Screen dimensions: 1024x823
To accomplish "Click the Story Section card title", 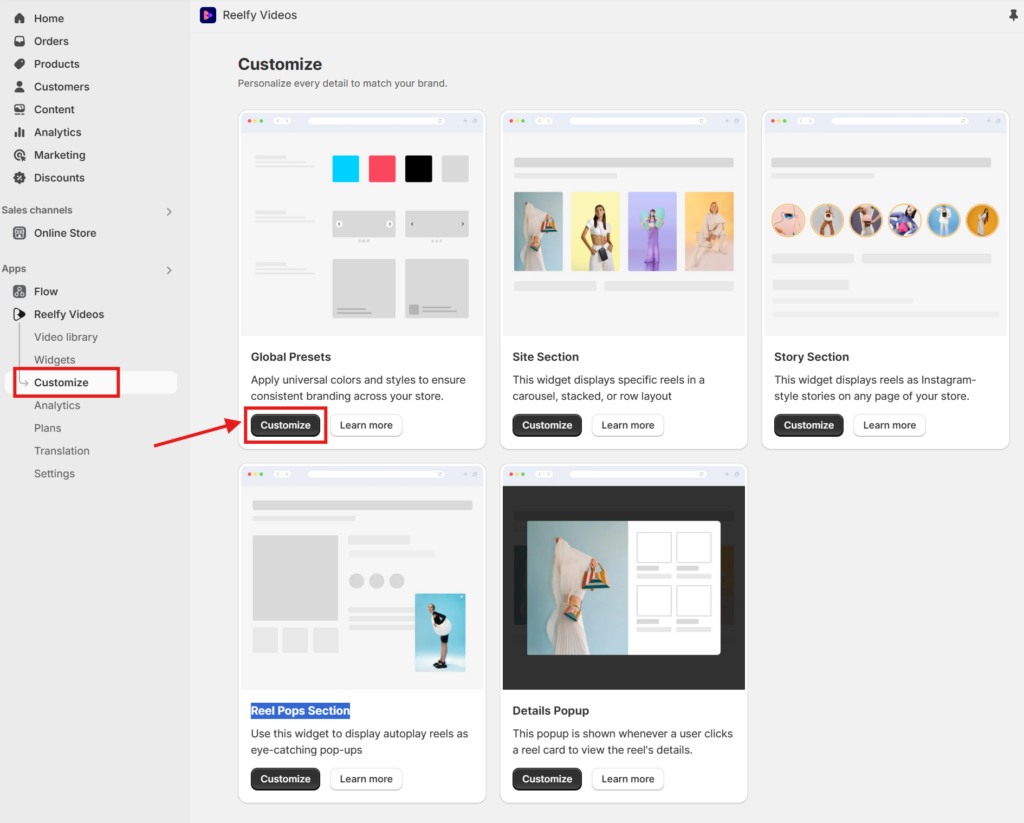I will coord(812,357).
